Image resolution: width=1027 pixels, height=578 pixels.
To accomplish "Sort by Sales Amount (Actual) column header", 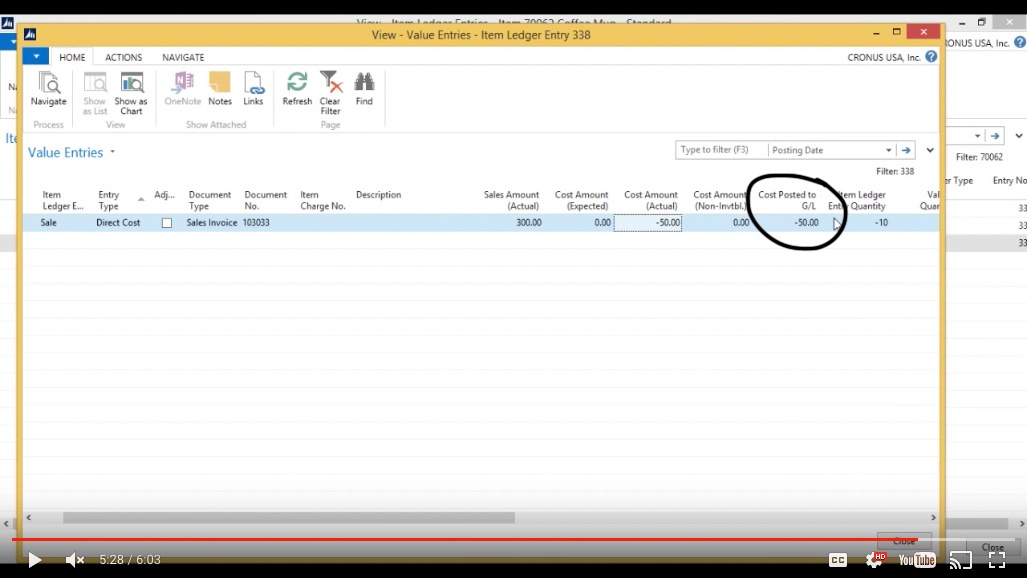I will coord(511,200).
